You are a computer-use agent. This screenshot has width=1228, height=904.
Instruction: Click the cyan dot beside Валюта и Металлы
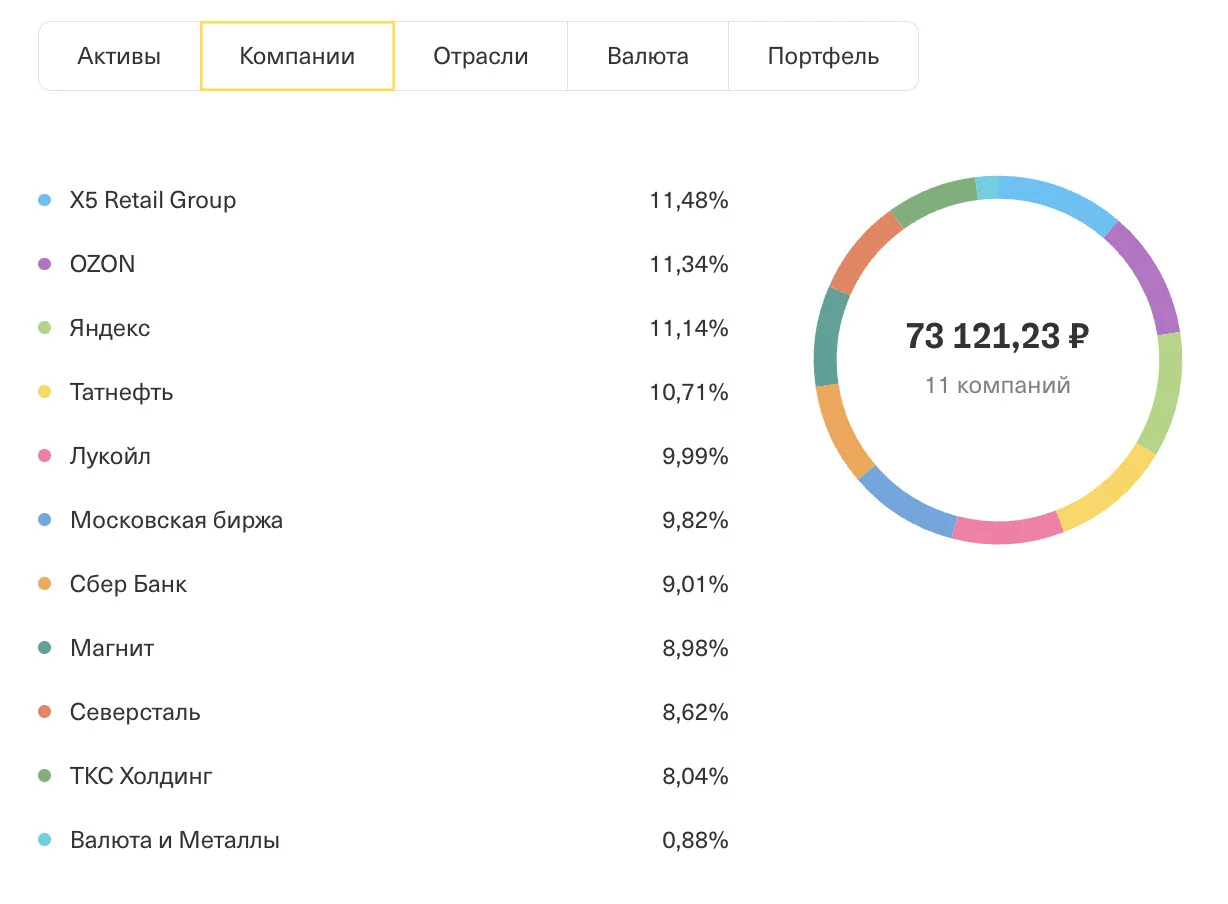coord(44,840)
